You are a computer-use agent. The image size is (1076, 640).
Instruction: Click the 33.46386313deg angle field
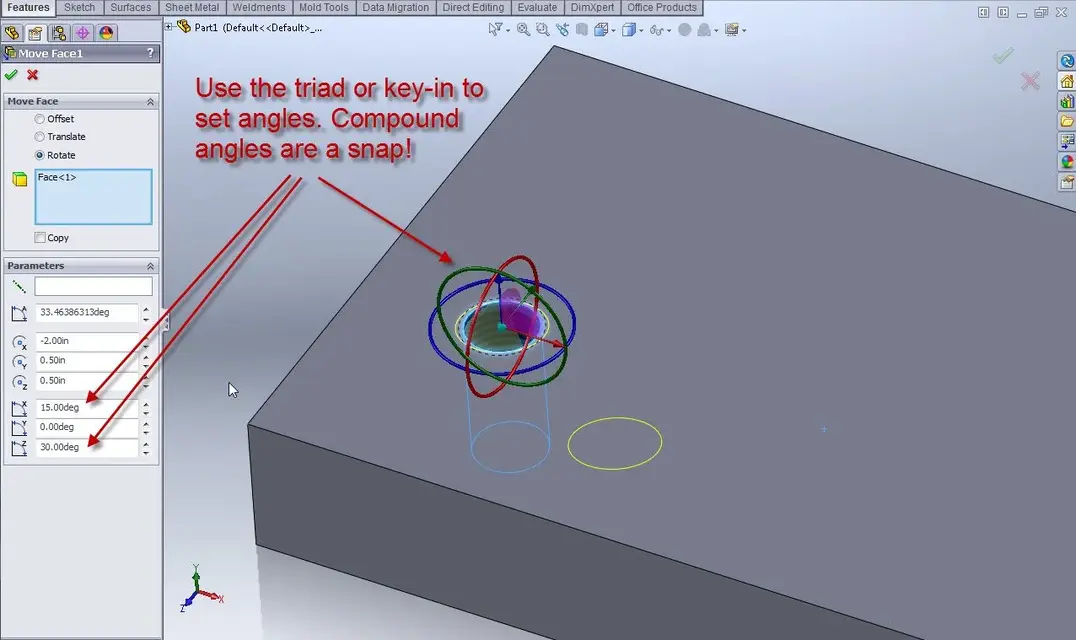click(x=87, y=313)
